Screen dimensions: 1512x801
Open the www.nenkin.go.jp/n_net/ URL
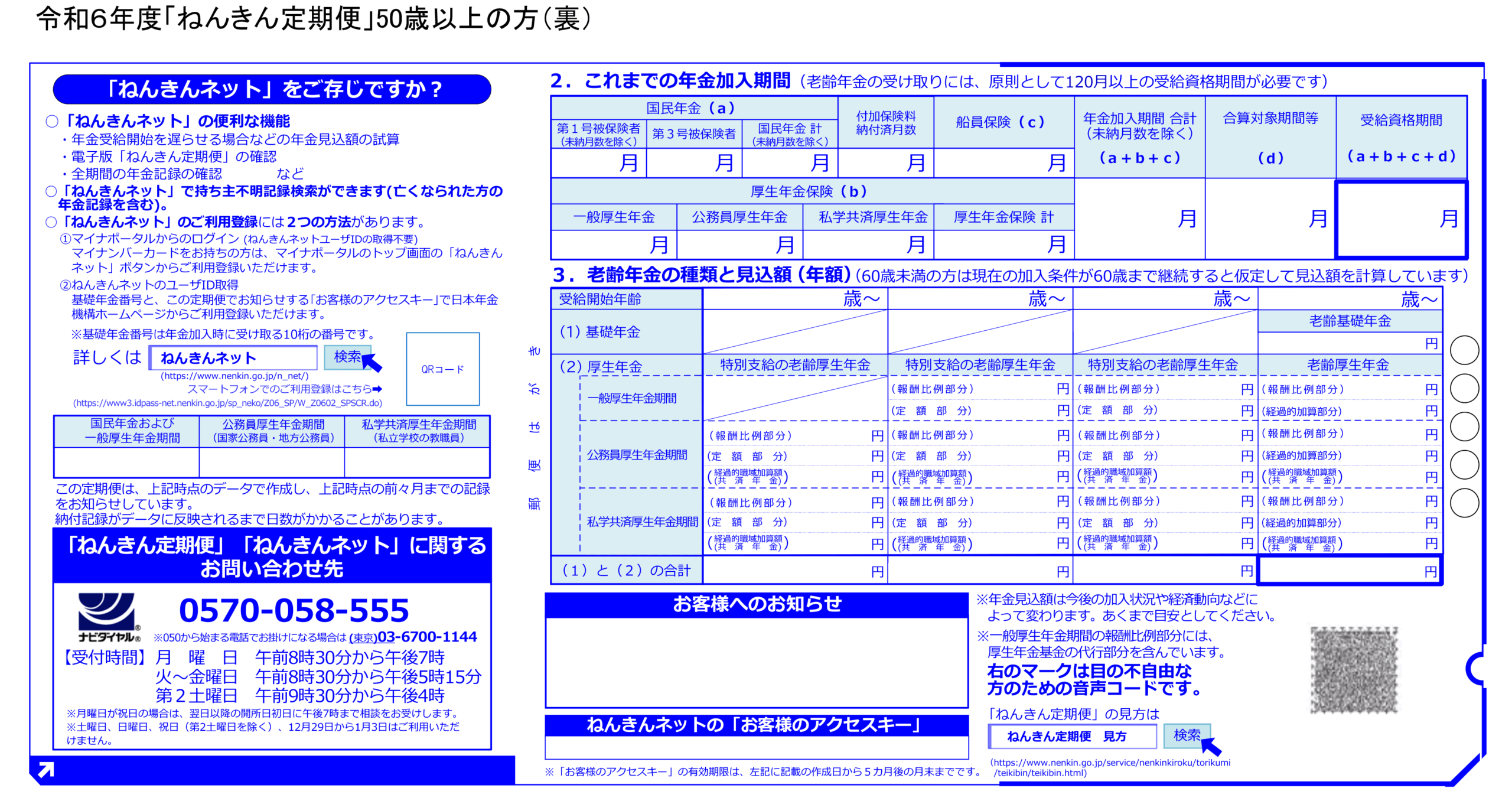(234, 376)
